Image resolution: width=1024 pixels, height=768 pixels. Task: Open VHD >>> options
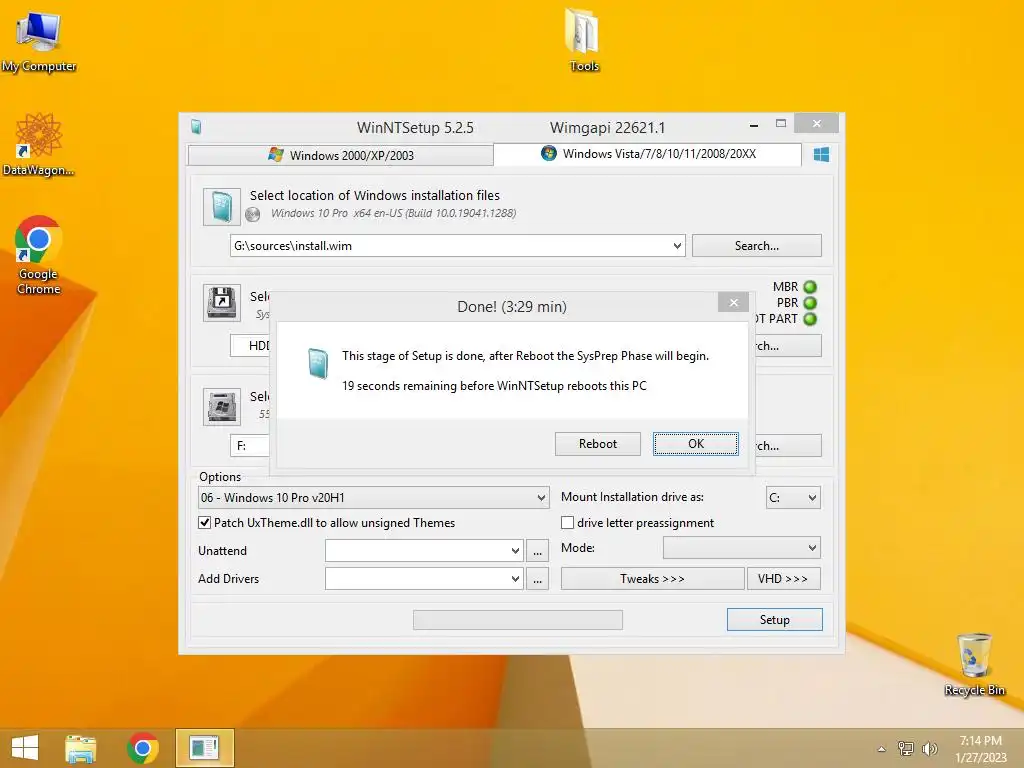[x=783, y=579]
